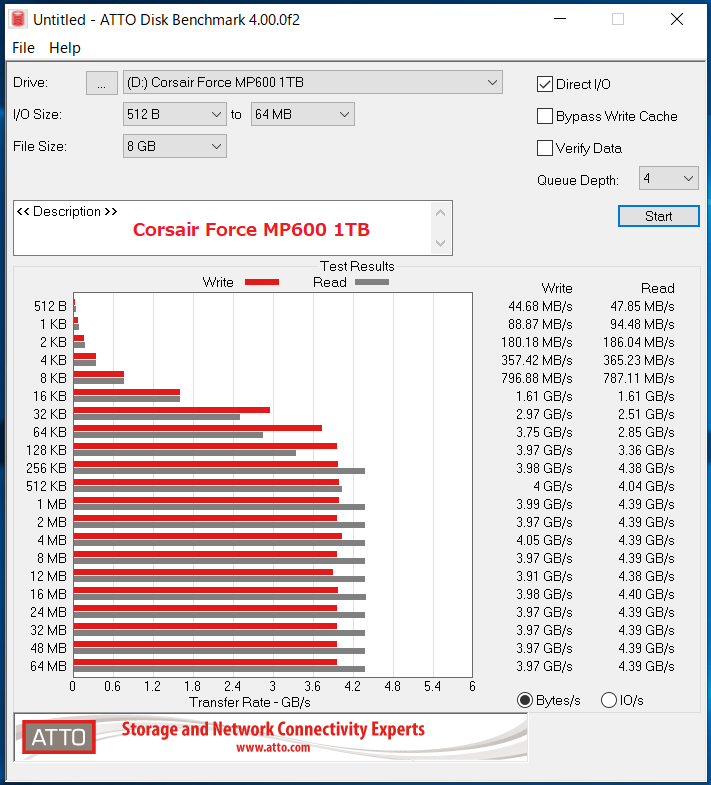Click the 16 KB row label in chart
Viewport: 711px width, 785px height.
tap(50, 397)
